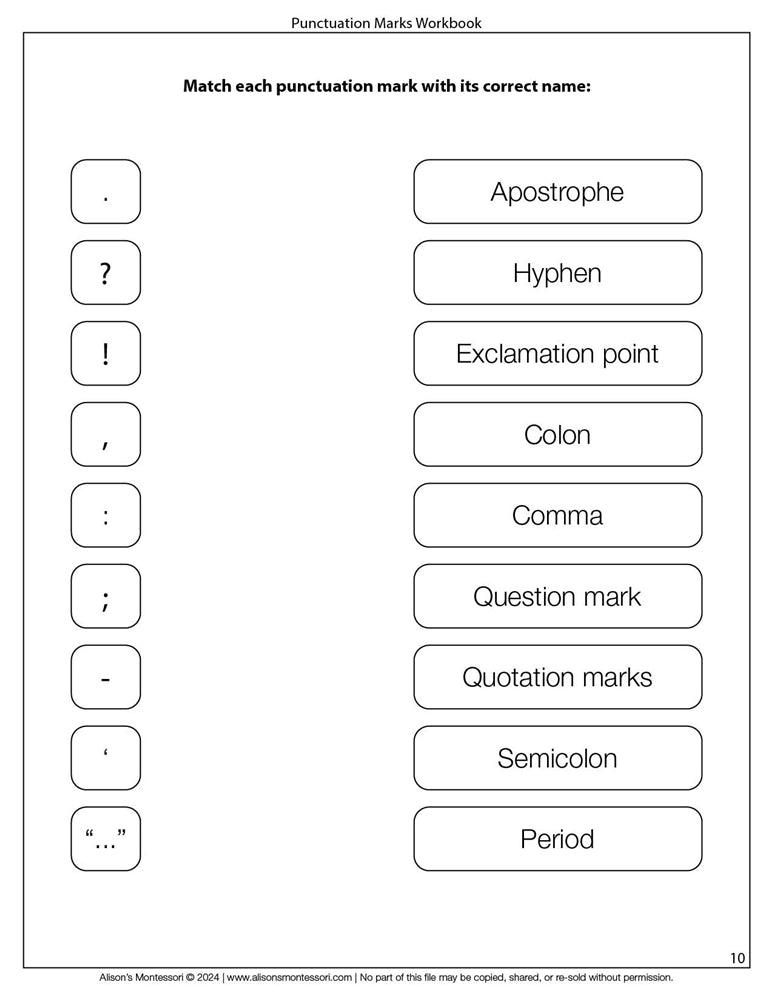Click the colon symbol box

tap(105, 516)
